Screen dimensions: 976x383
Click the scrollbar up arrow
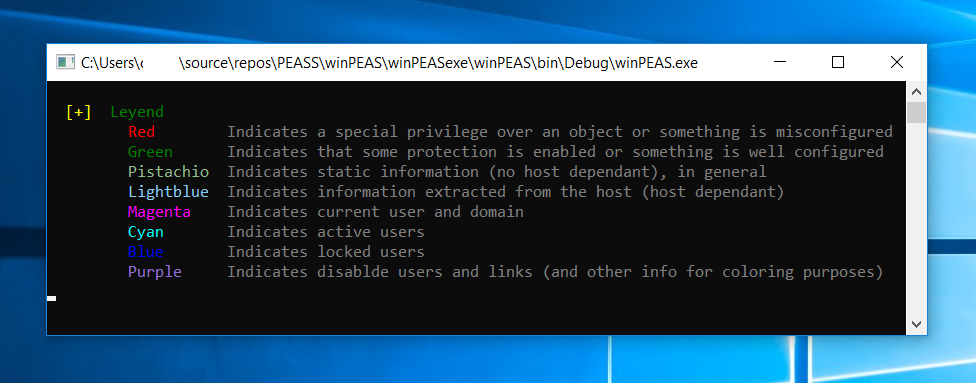(916, 92)
